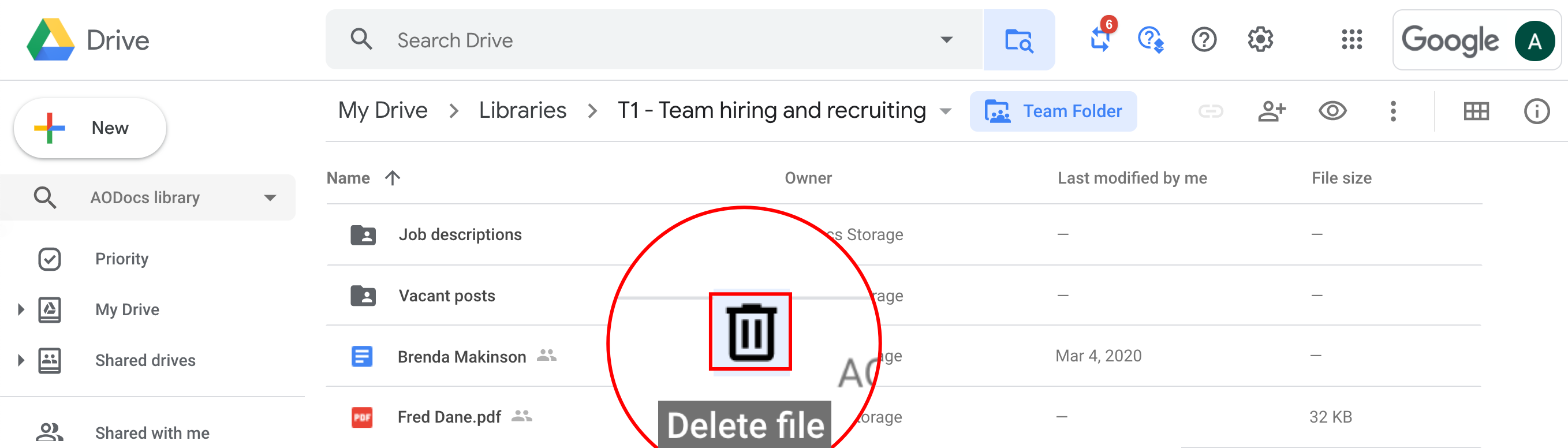This screenshot has width=1568, height=448.
Task: Open Shared with me
Action: 152,433
